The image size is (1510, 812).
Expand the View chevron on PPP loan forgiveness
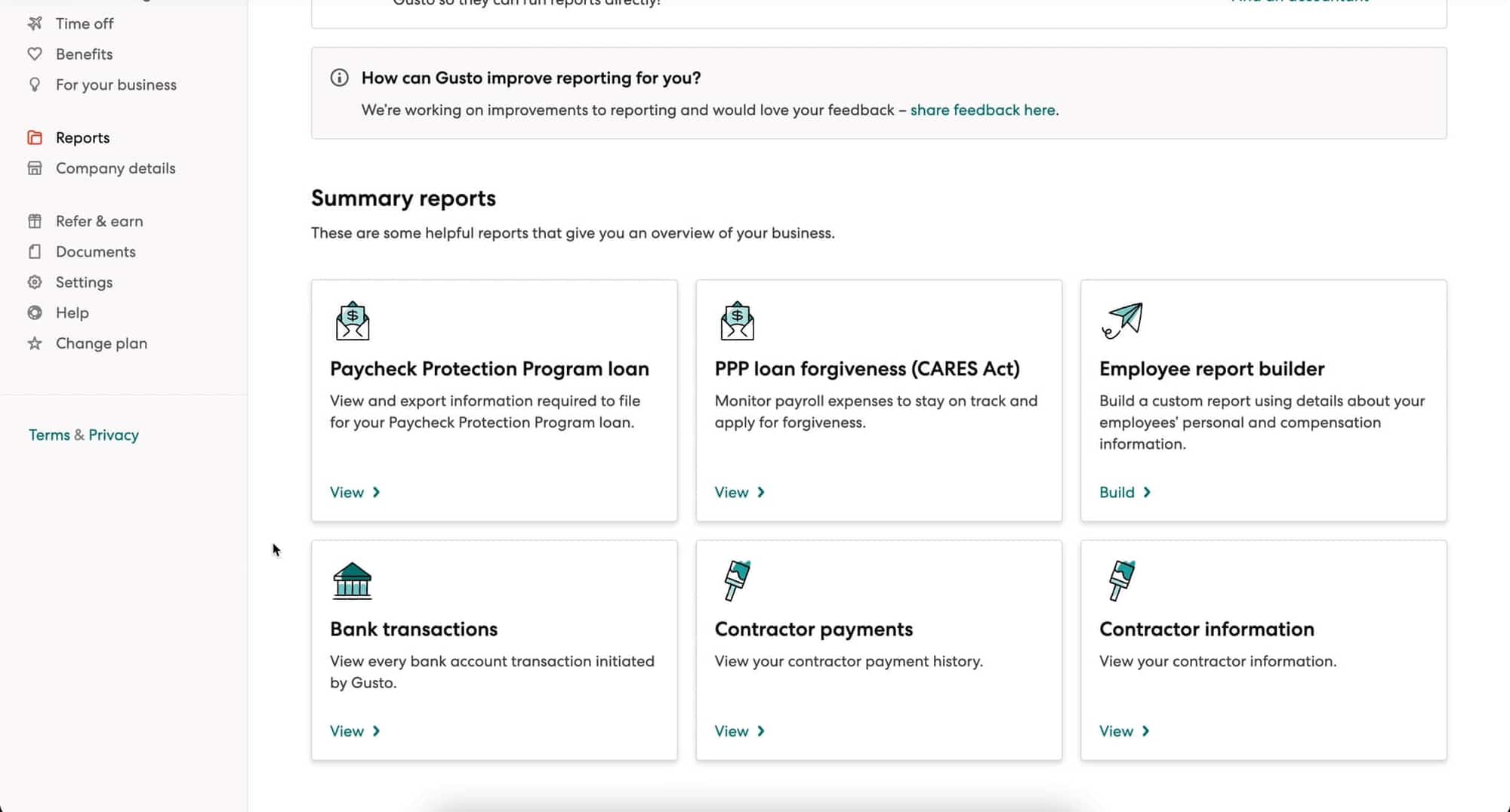point(761,492)
